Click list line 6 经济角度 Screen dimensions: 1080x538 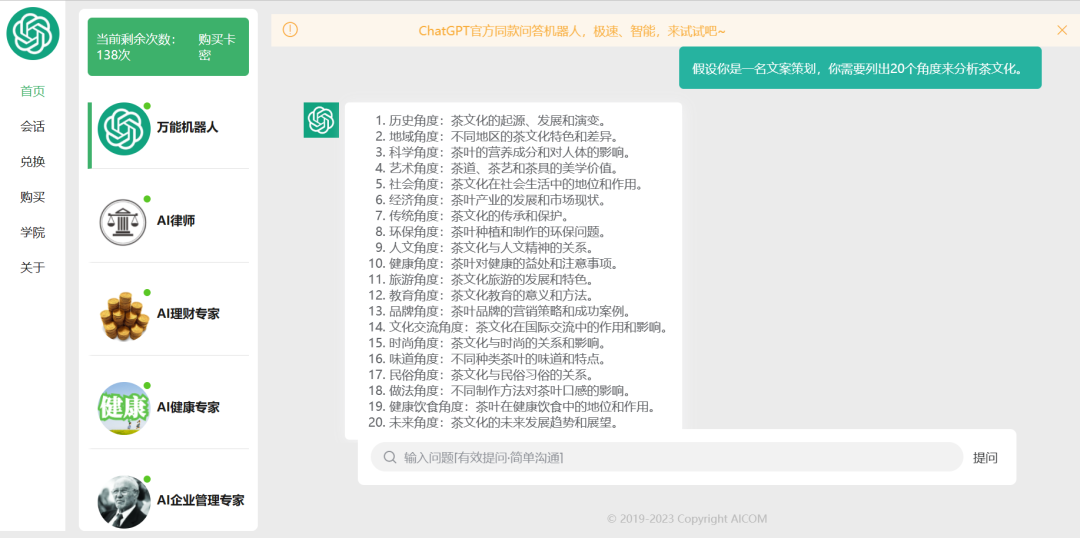490,200
